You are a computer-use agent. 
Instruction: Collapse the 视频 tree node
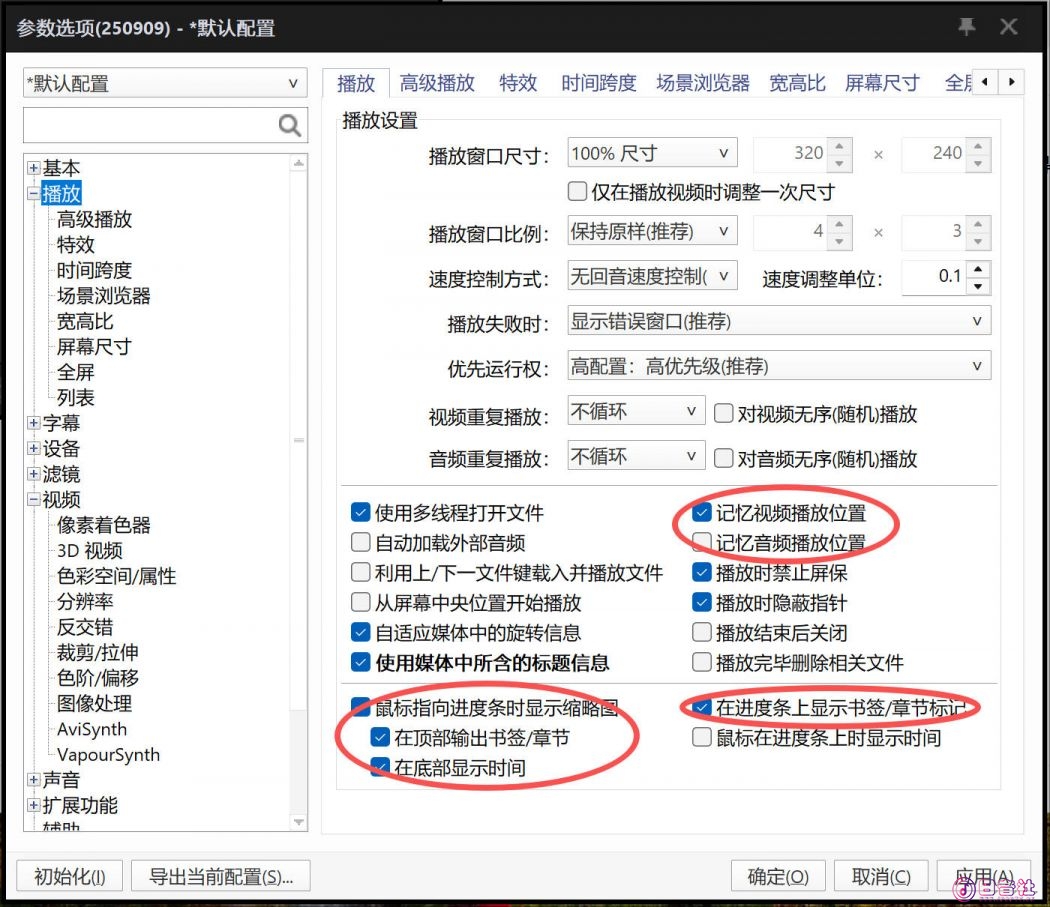point(33,499)
